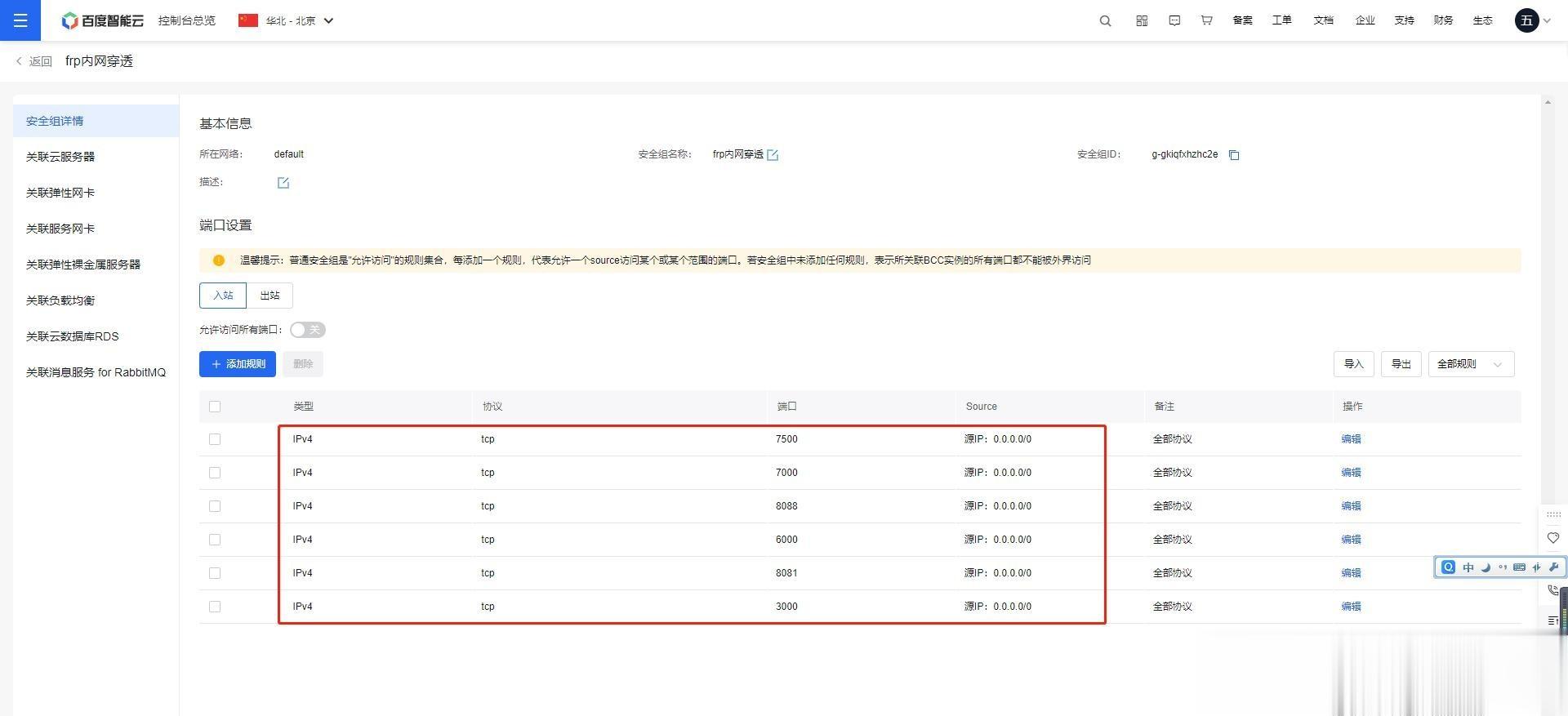
Task: Toggle 允许访问所有端口 switch
Action: [x=308, y=330]
